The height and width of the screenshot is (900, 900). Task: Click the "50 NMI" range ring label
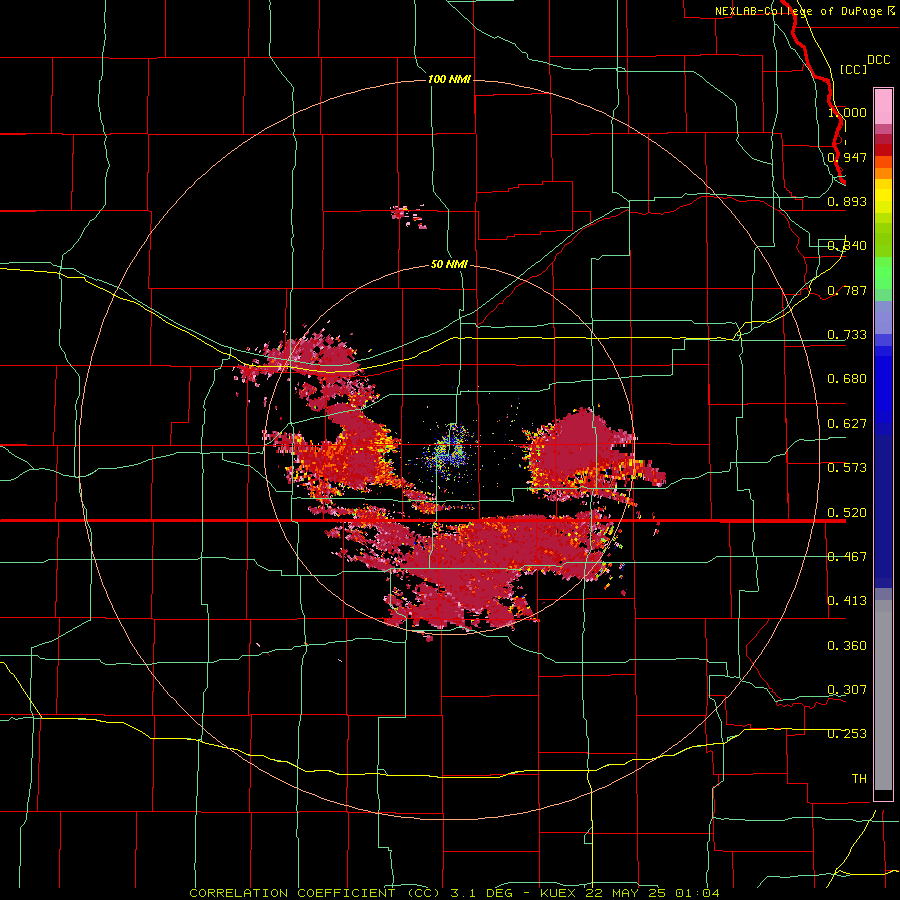click(449, 264)
